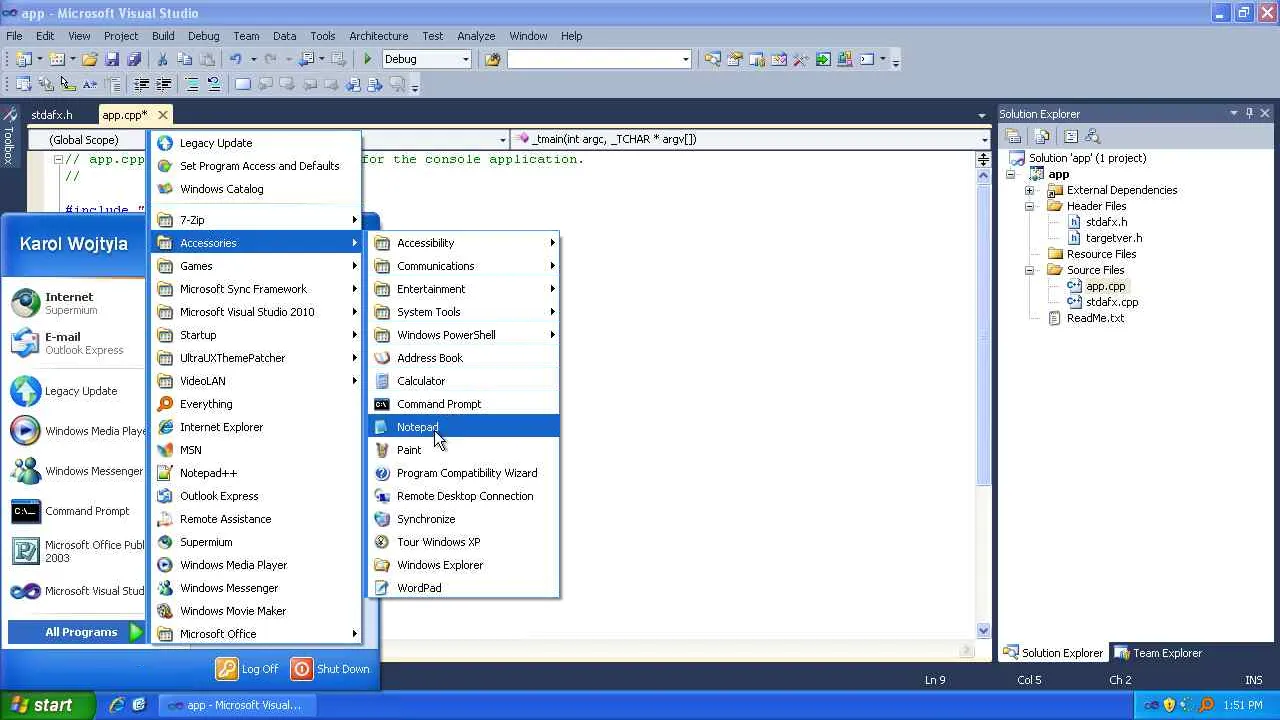Open Notepad from the Accessories submenu
This screenshot has height=720, width=1280.
(464, 427)
